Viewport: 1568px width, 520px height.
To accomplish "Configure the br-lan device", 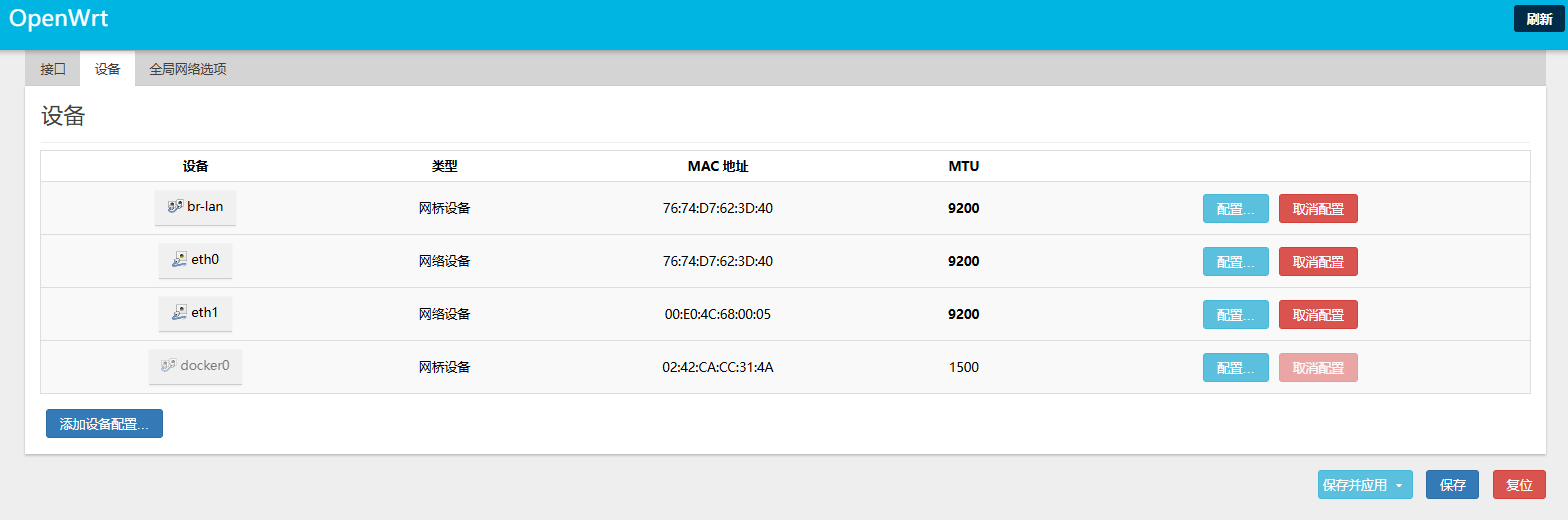I will pyautogui.click(x=1235, y=208).
